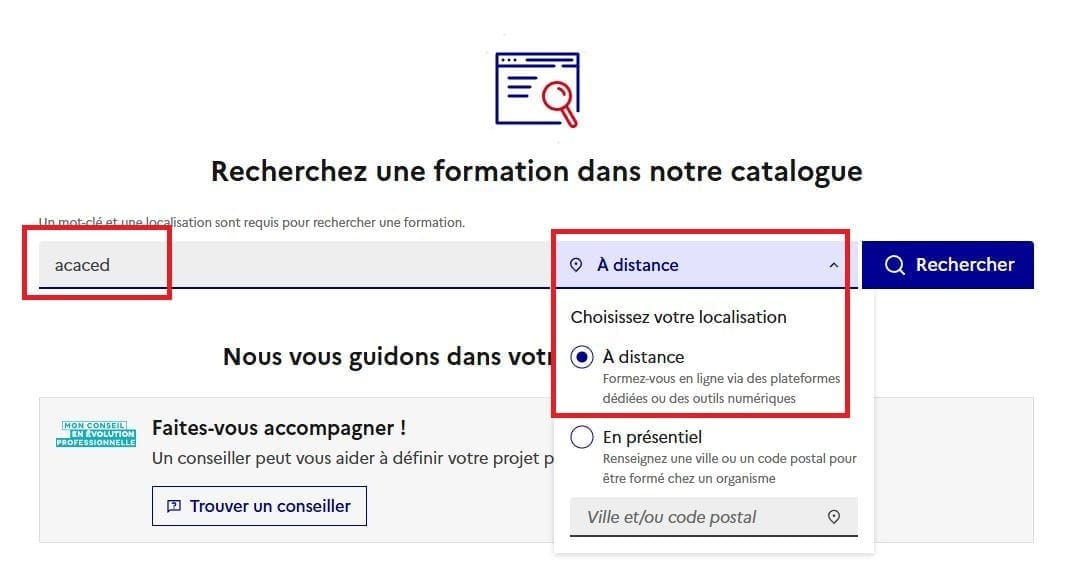Collapse the location dropdown using the chevron

point(834,266)
